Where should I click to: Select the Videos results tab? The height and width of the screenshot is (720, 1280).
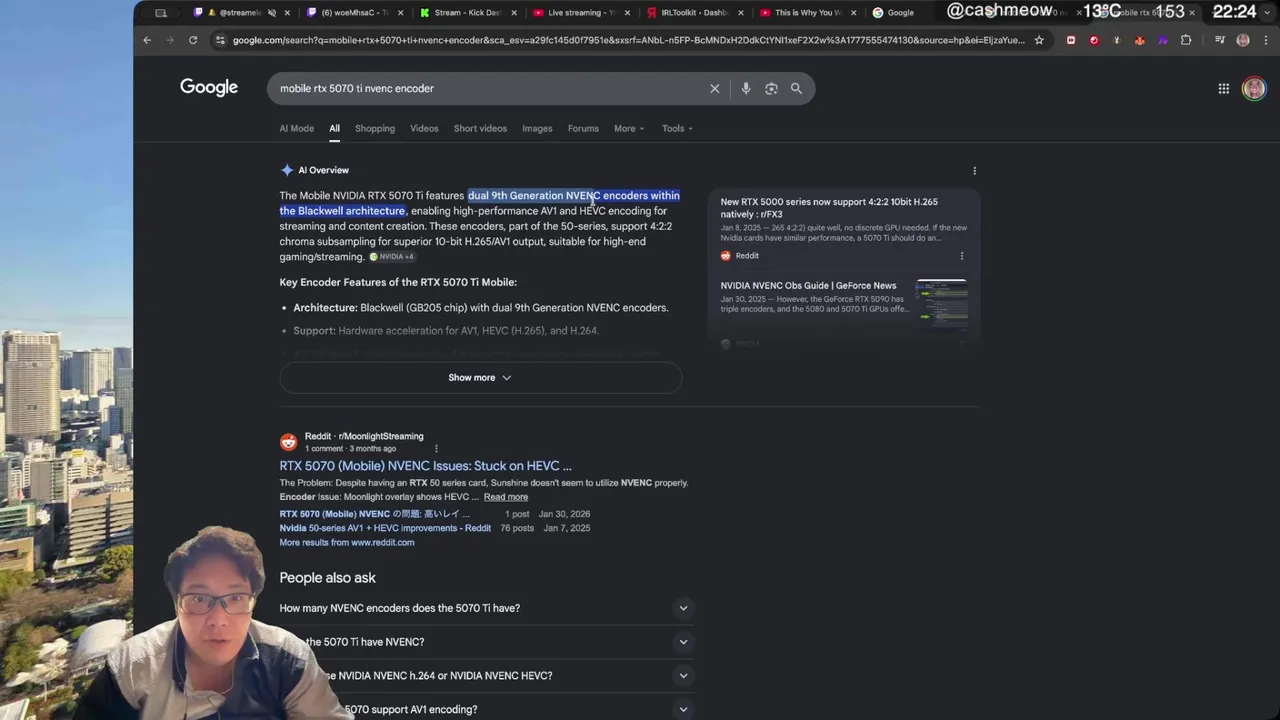pyautogui.click(x=424, y=128)
